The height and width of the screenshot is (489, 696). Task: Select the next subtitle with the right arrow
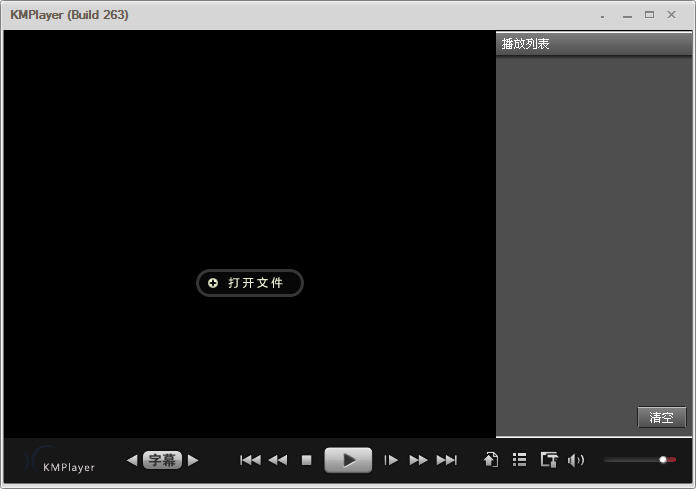pyautogui.click(x=193, y=460)
